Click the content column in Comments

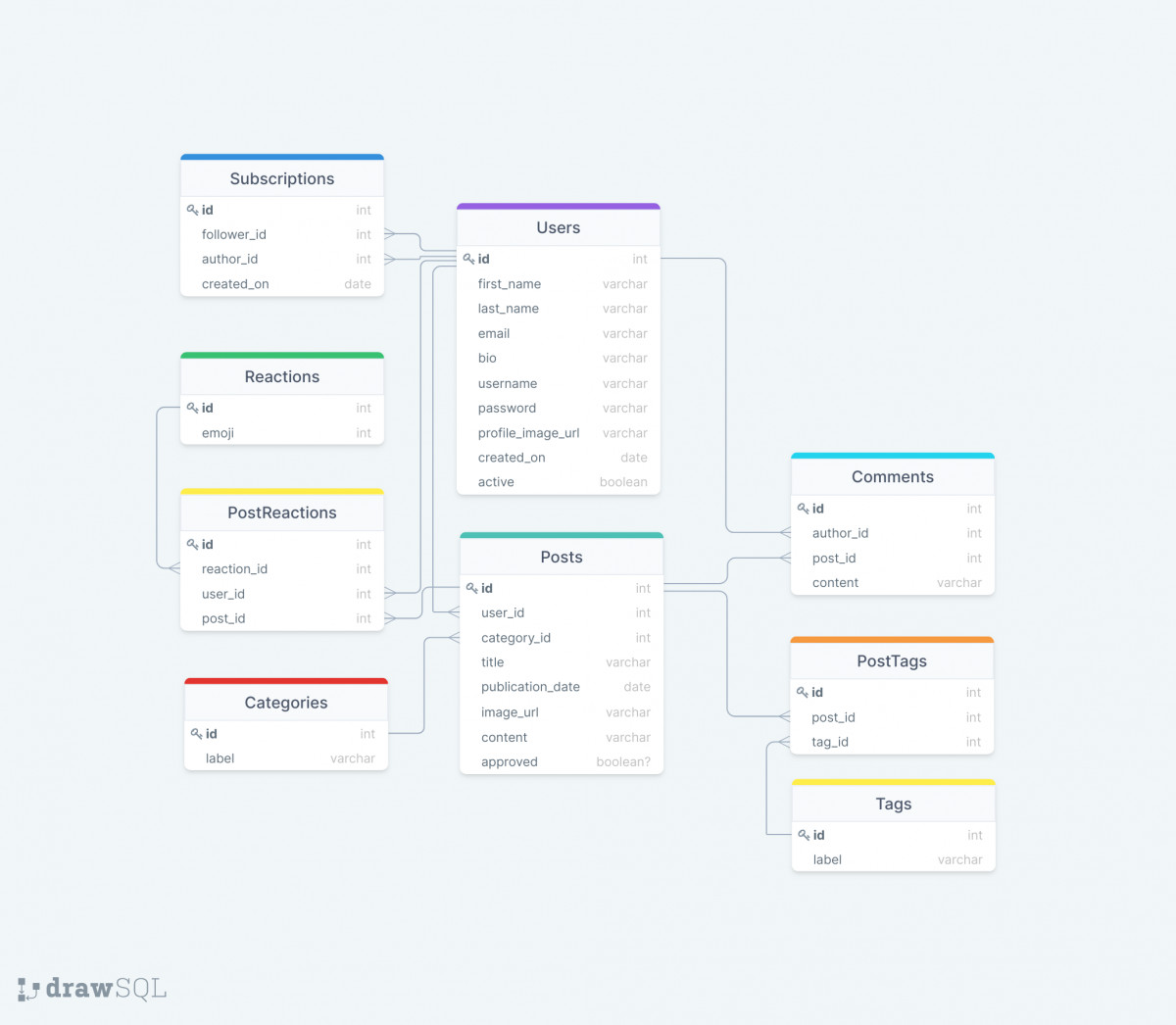[893, 582]
